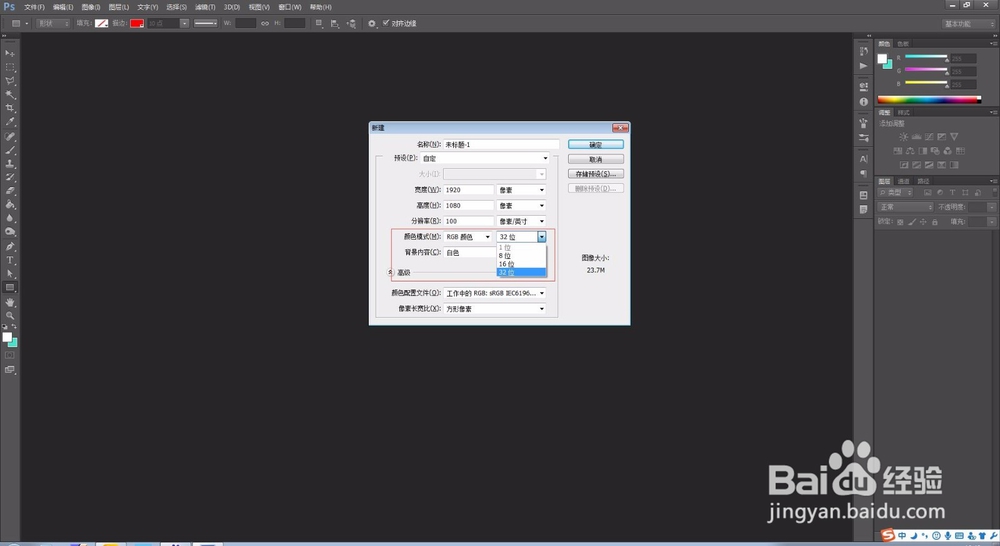The width and height of the screenshot is (1000, 546).
Task: Choose 32 位 from the bit depth list
Action: point(521,272)
